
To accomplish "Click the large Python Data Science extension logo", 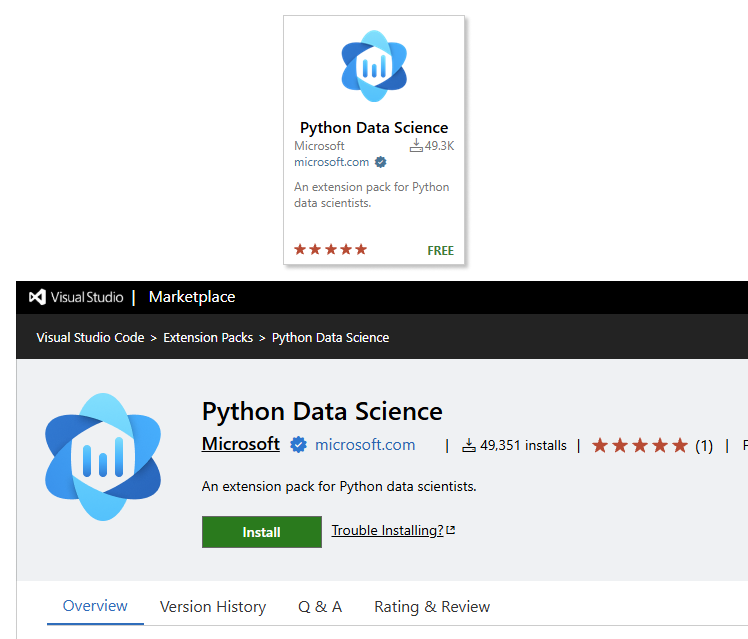I will coord(103,457).
